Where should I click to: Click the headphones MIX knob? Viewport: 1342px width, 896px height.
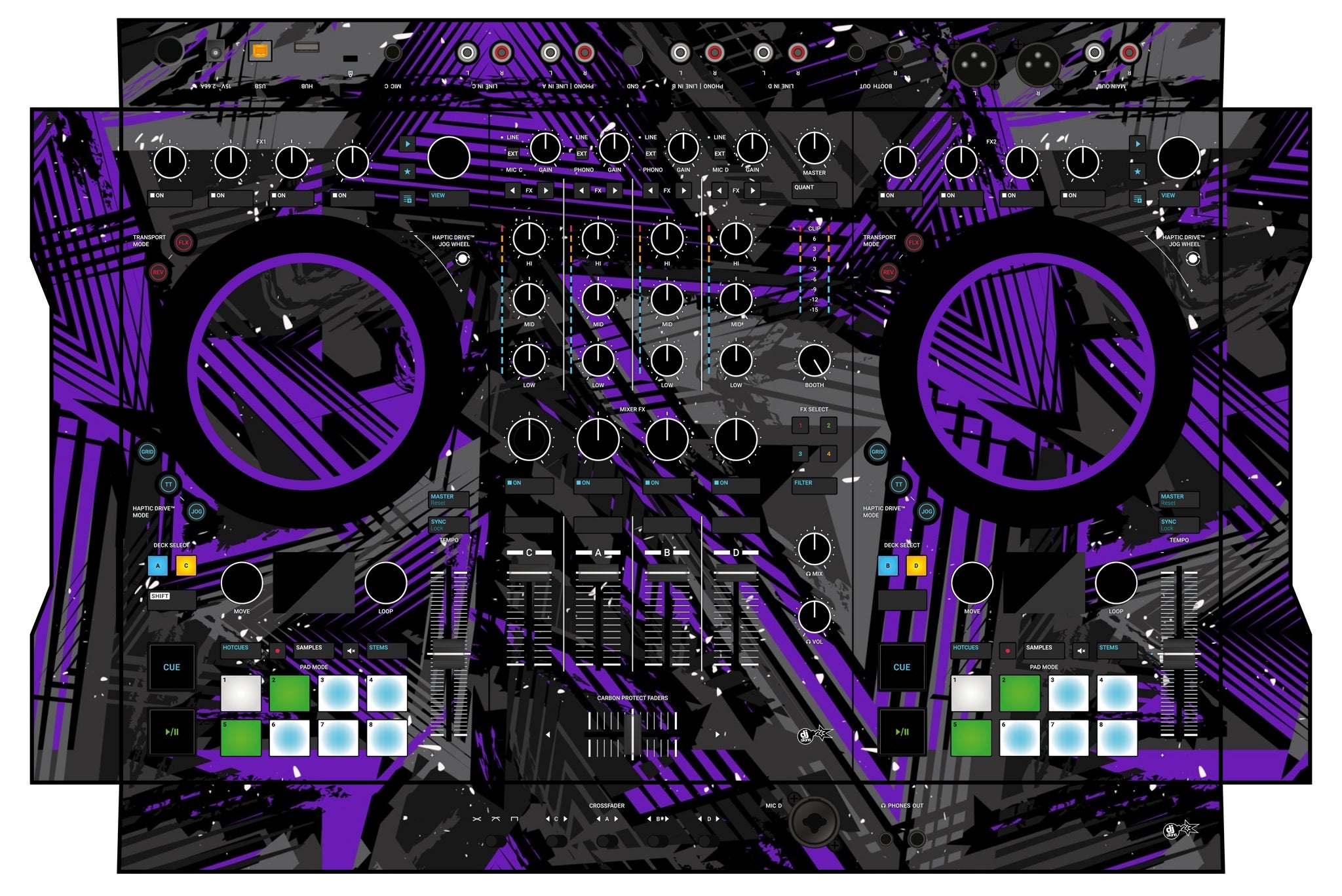pyautogui.click(x=815, y=550)
